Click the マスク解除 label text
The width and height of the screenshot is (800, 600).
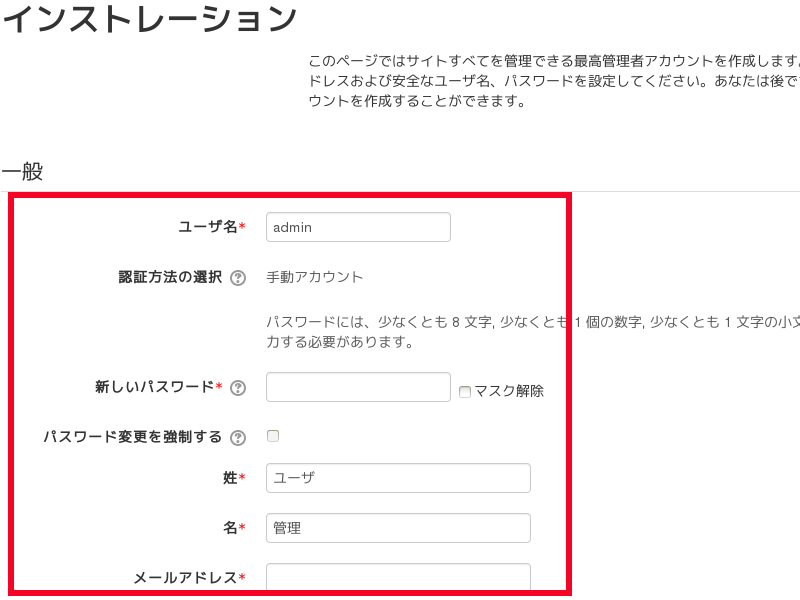[509, 391]
